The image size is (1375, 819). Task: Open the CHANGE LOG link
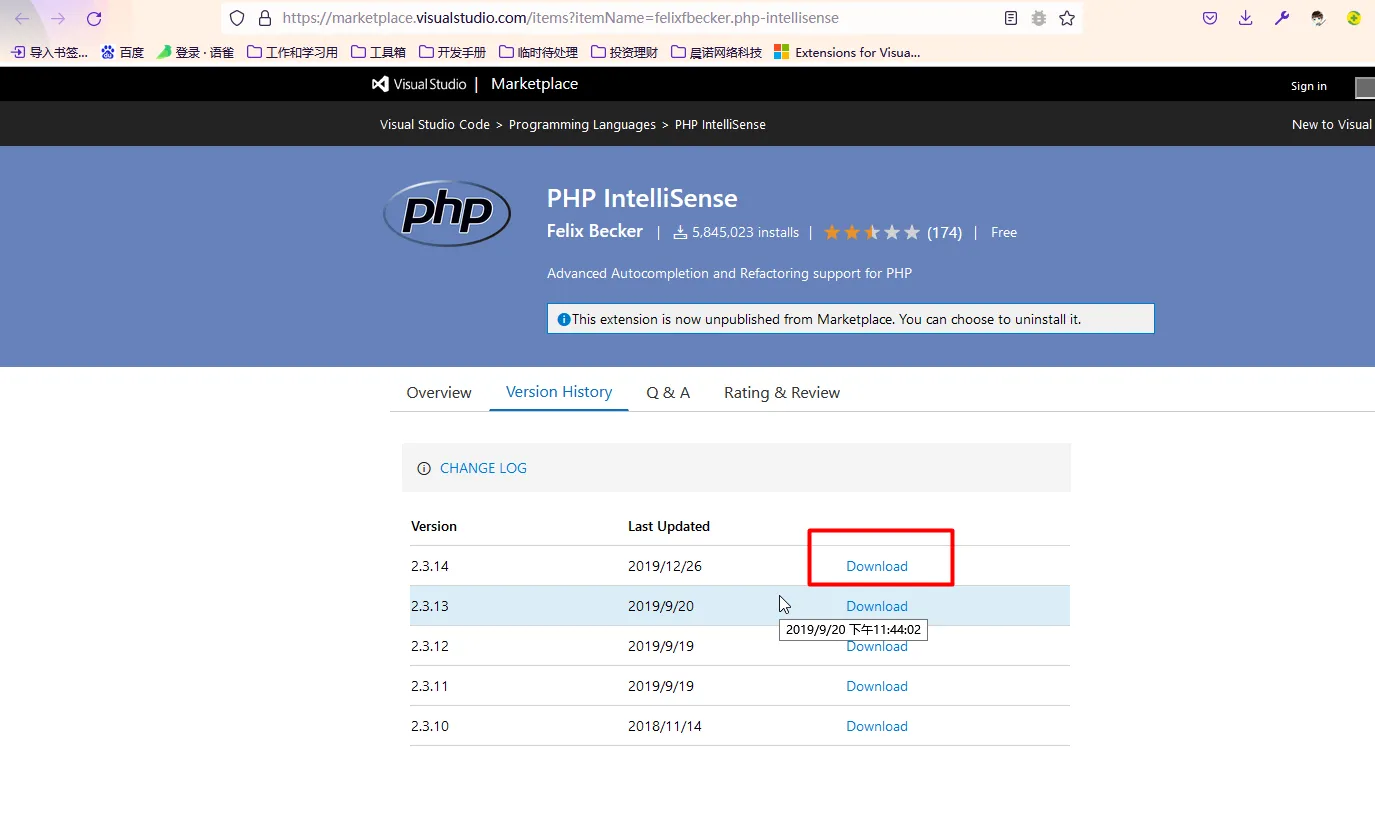point(483,468)
